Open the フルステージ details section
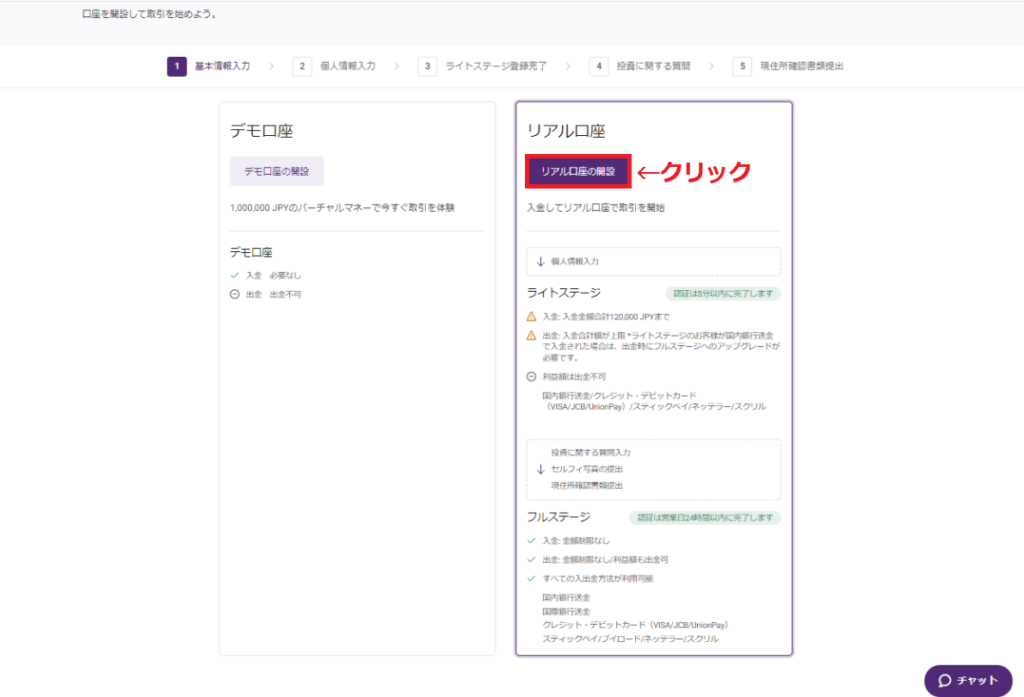This screenshot has width=1024, height=697. tap(562, 517)
